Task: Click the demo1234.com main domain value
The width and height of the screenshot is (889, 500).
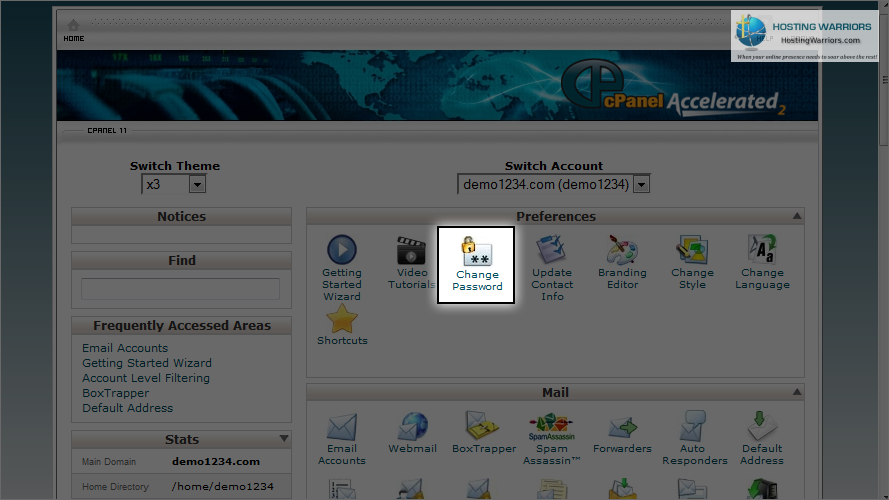Action: 216,461
